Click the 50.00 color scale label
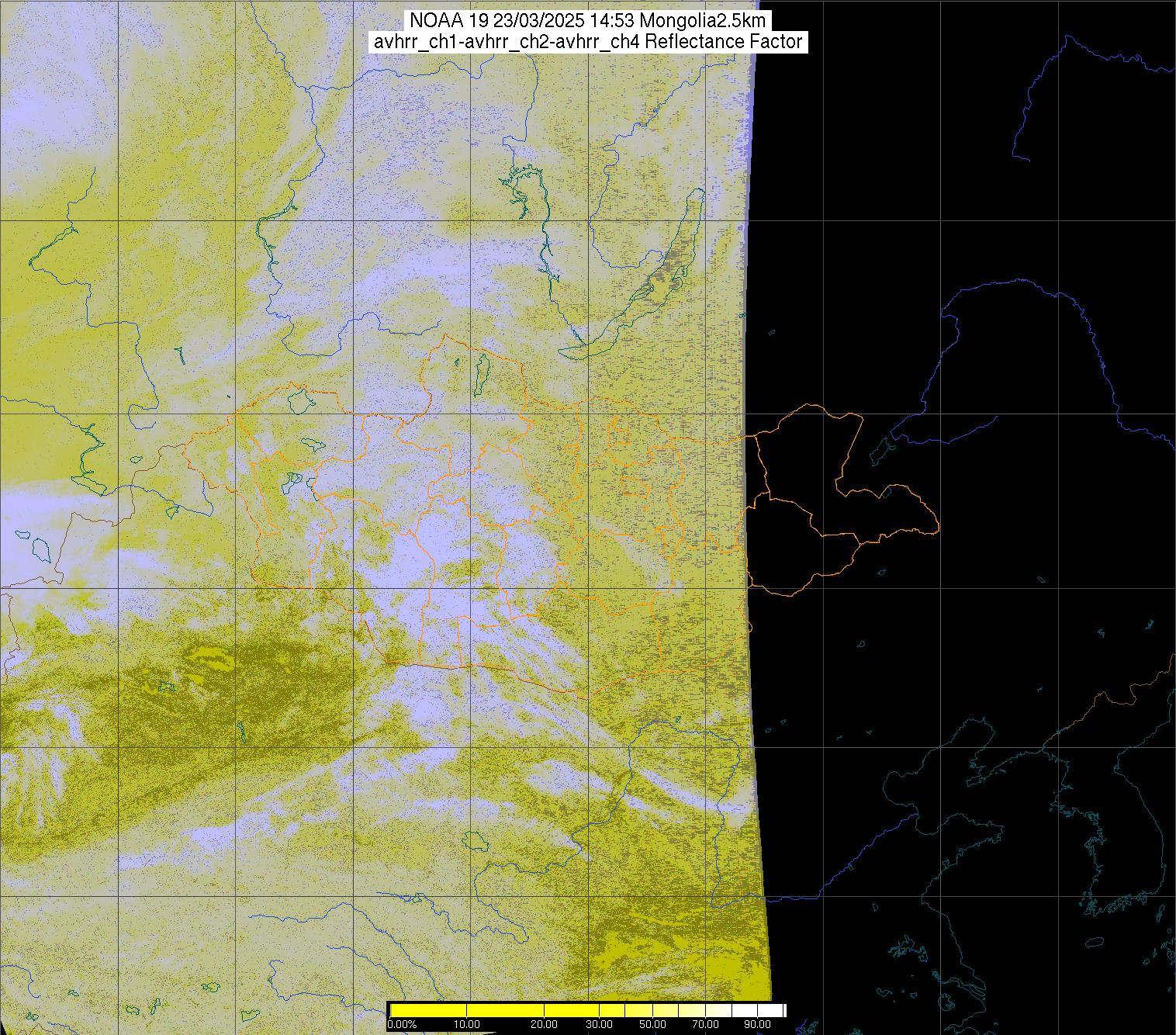1176x1035 pixels. pos(652,1025)
